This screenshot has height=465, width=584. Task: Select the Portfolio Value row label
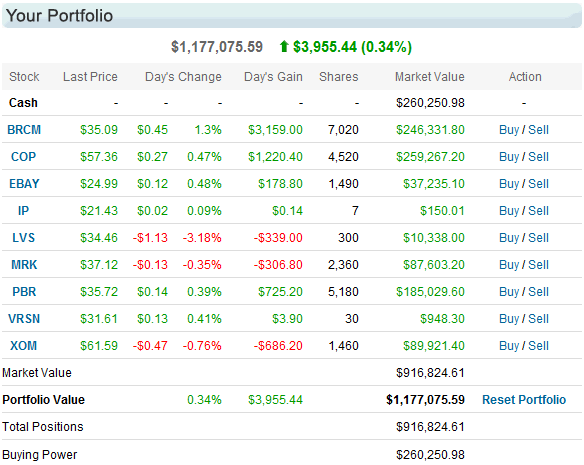44,400
